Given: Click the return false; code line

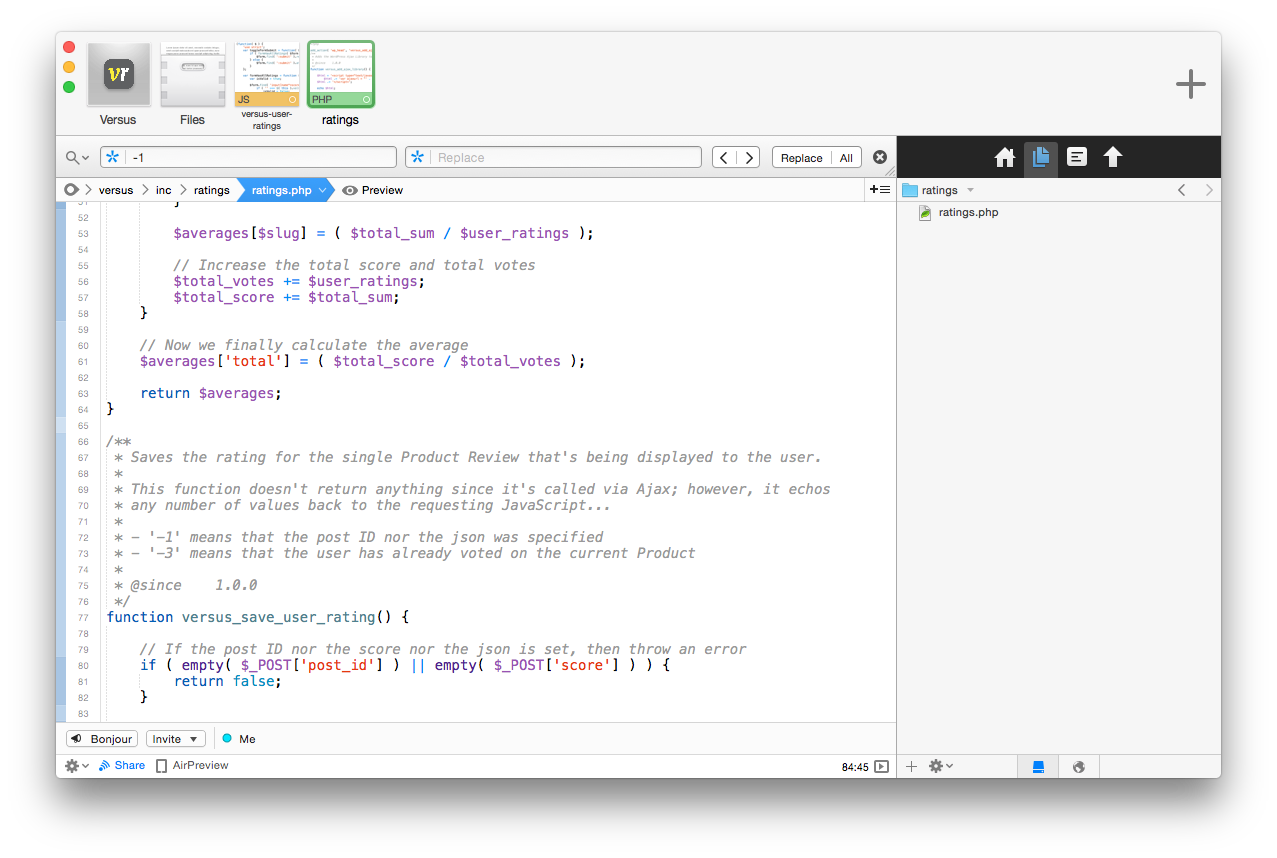Looking at the screenshot, I should [228, 681].
